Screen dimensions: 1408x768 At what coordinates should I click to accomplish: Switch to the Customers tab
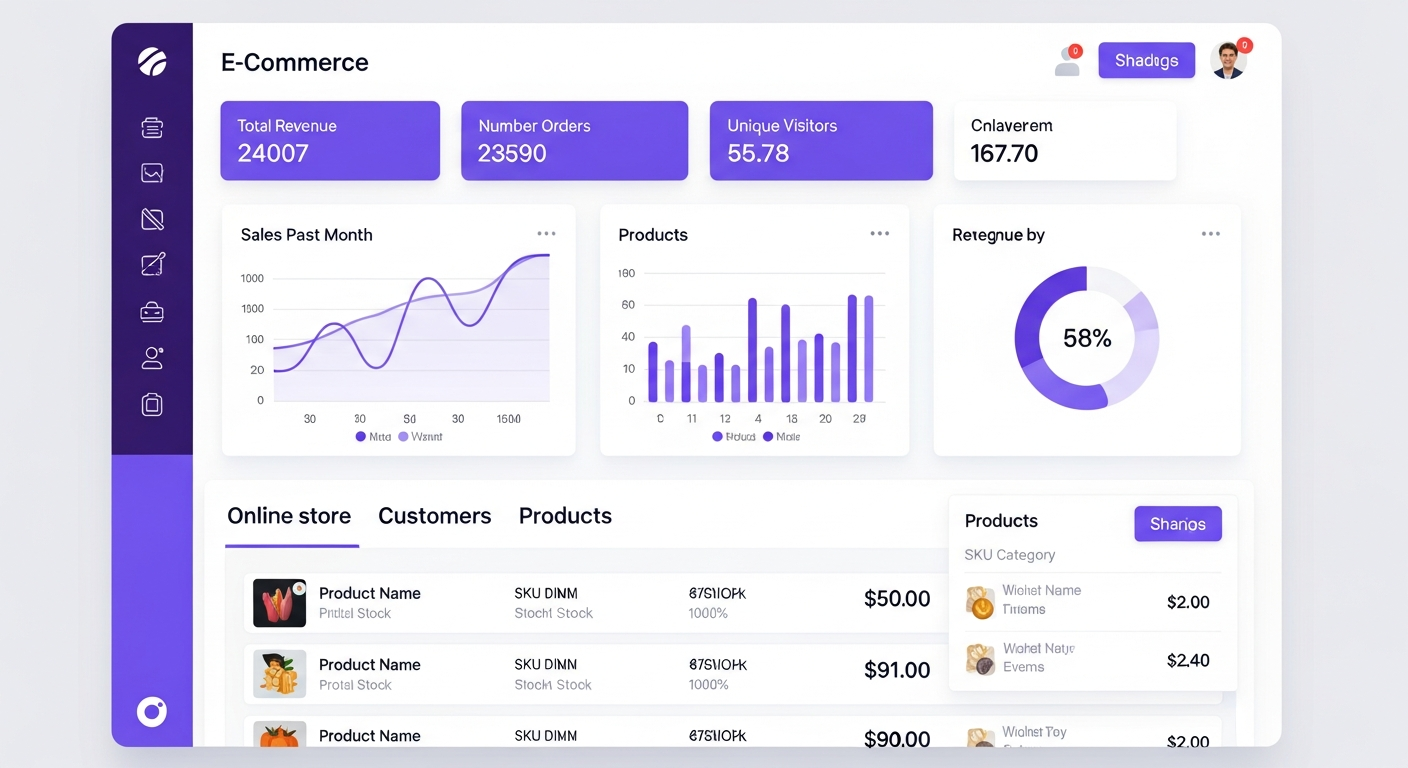click(435, 516)
